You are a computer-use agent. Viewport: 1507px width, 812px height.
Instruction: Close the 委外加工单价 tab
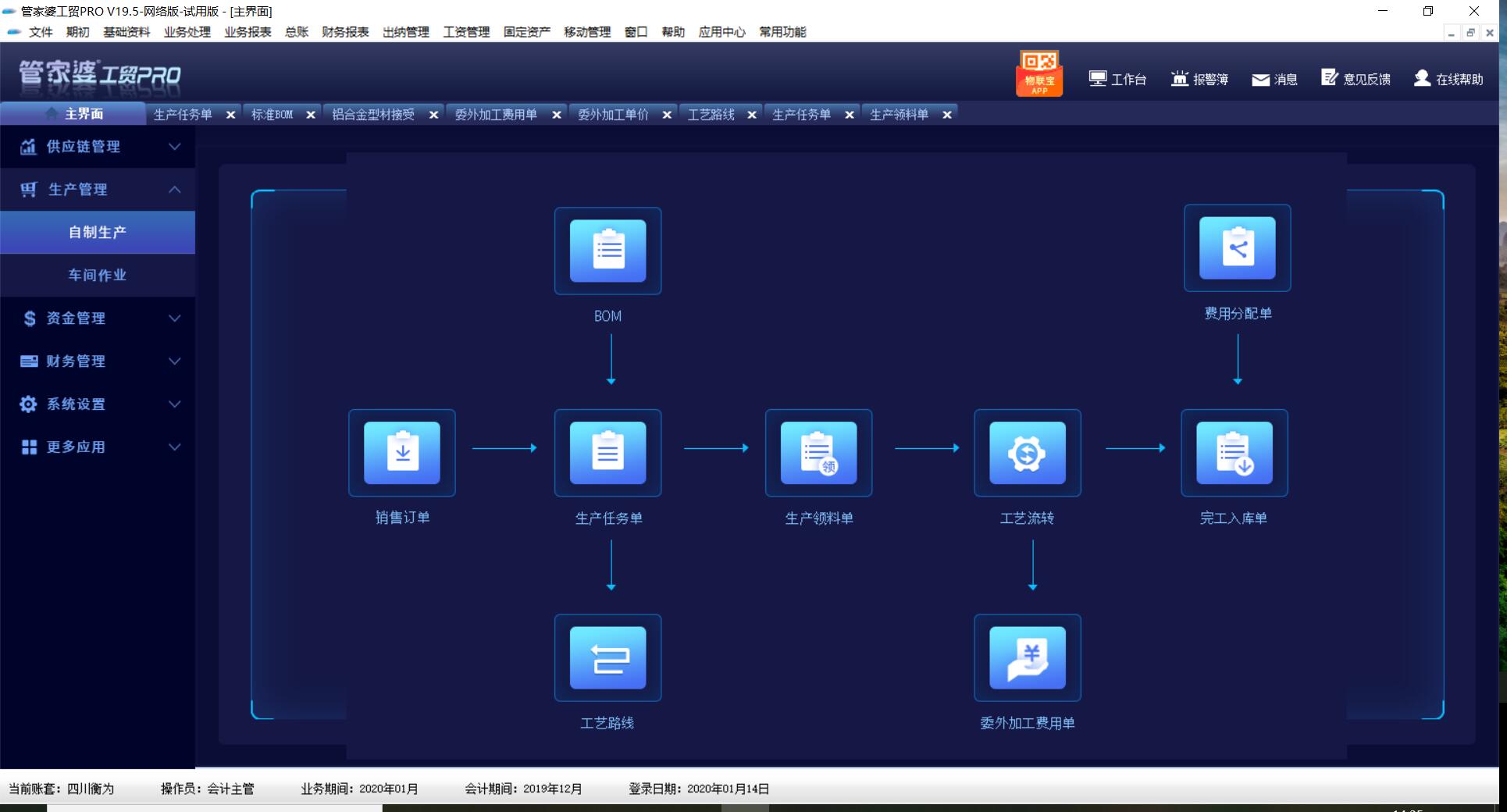pos(667,115)
